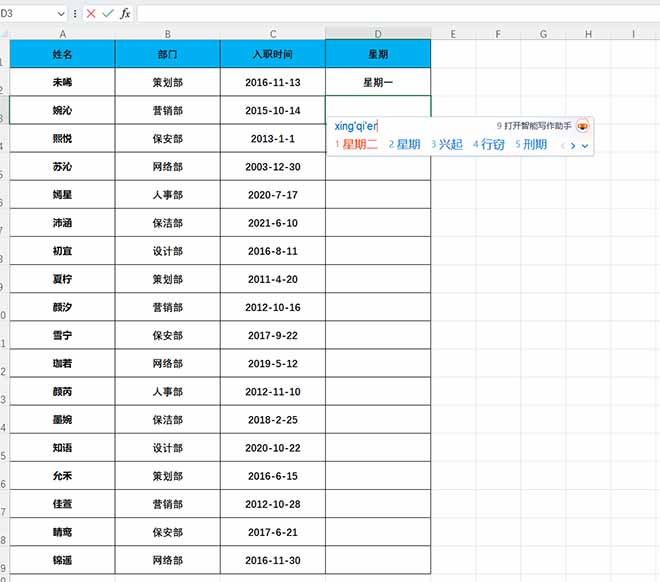Click the date 2019-5-12 cell
This screenshot has width=660, height=582.
tap(273, 363)
